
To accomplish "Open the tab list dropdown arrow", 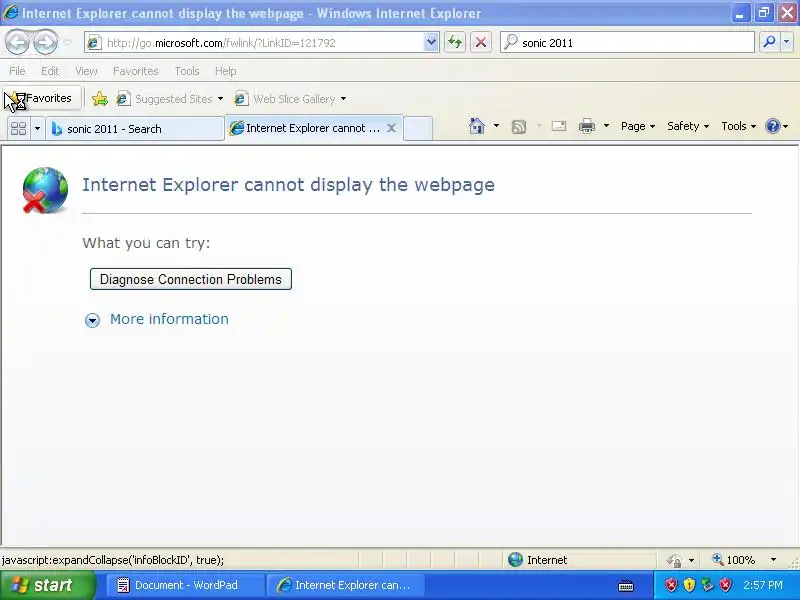I will click(x=37, y=128).
